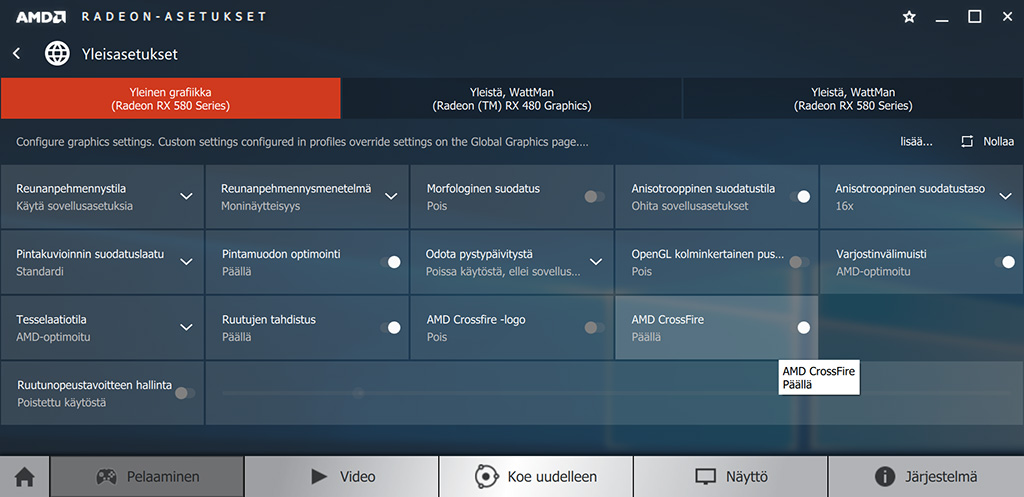Click the Koe uudelleen orbit icon
The height and width of the screenshot is (497, 1024).
click(487, 477)
